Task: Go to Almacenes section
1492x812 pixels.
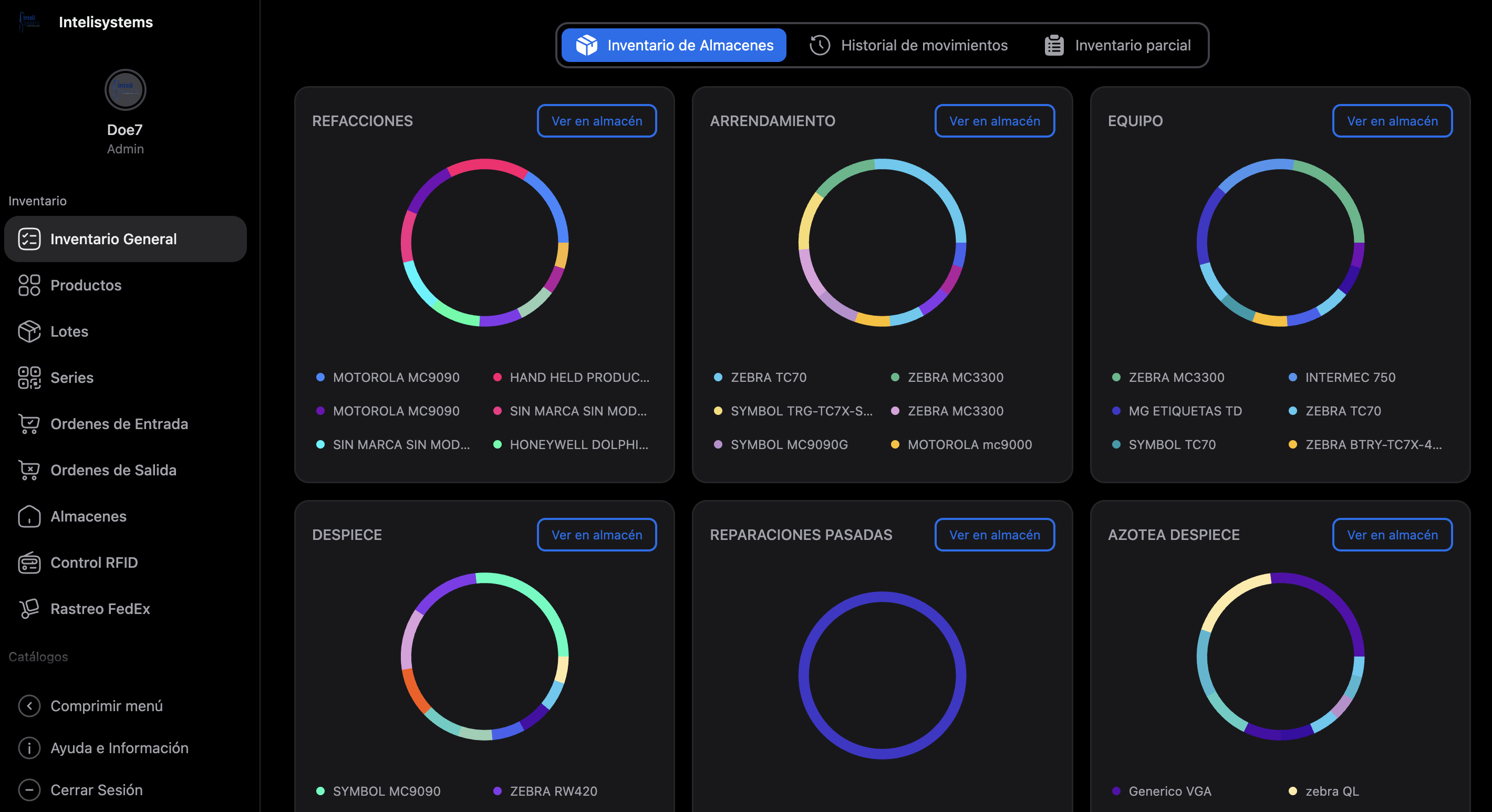Action: point(126,517)
